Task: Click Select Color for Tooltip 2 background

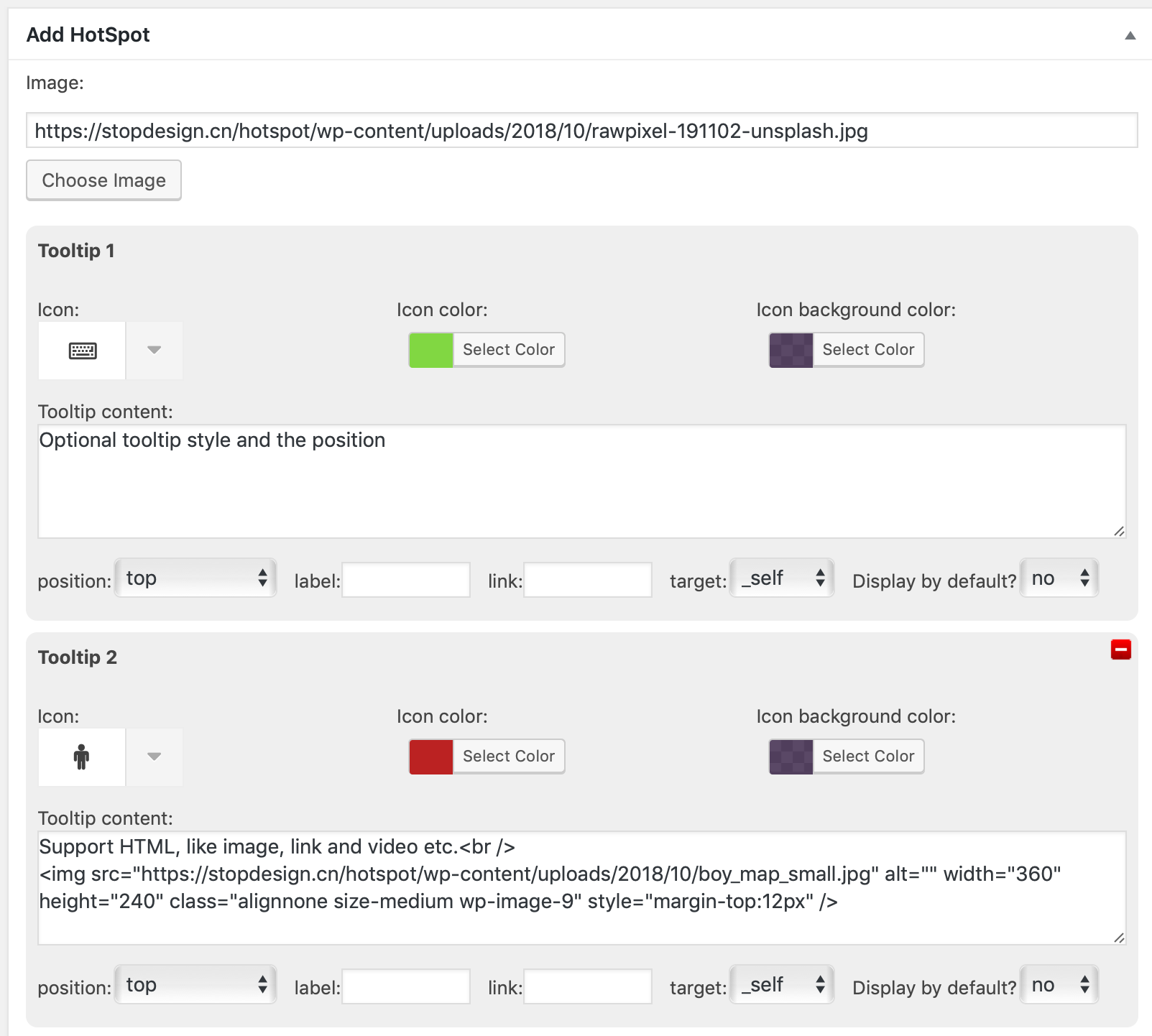Action: [868, 757]
